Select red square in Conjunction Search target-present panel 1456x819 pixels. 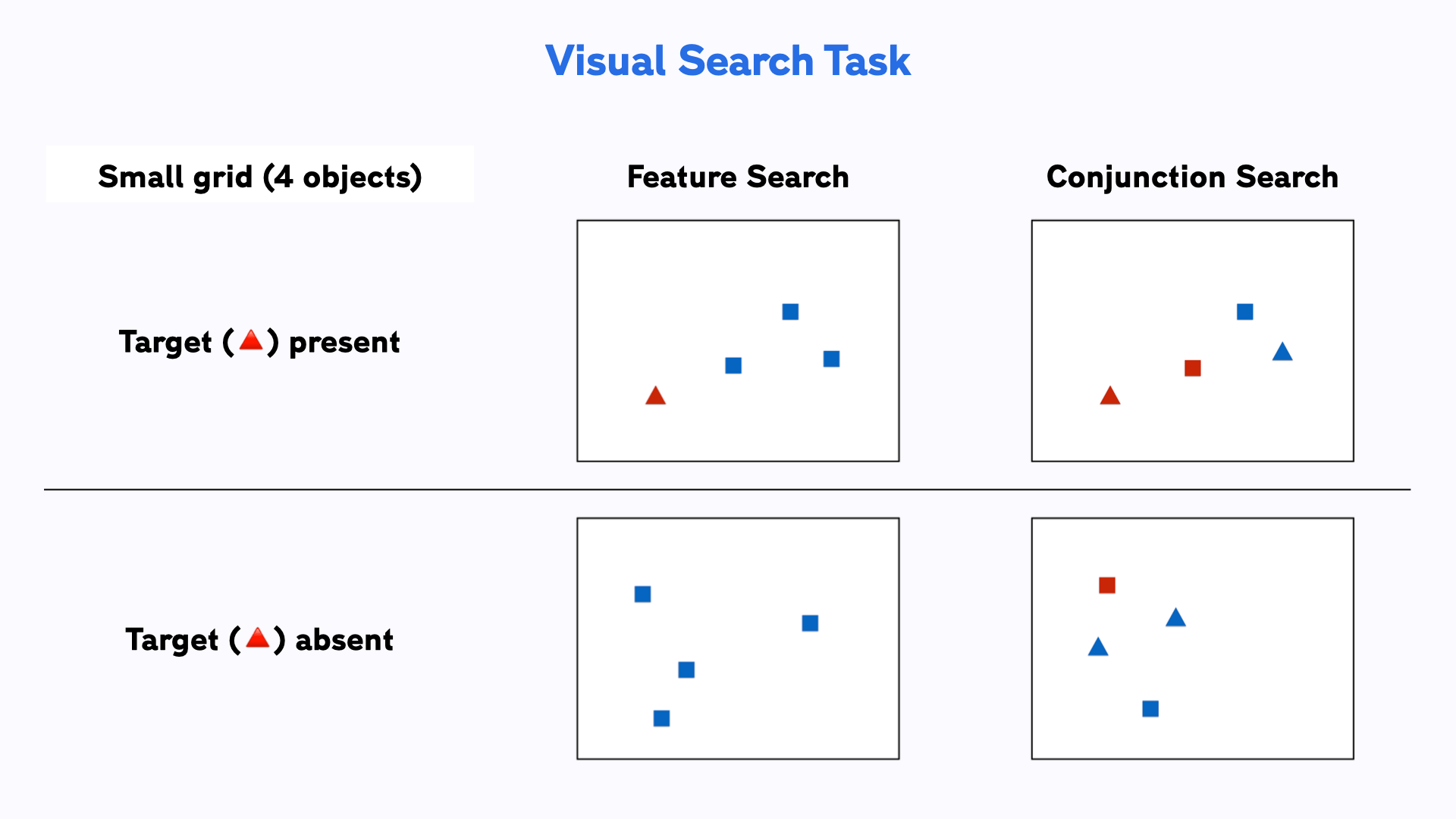coord(1192,369)
